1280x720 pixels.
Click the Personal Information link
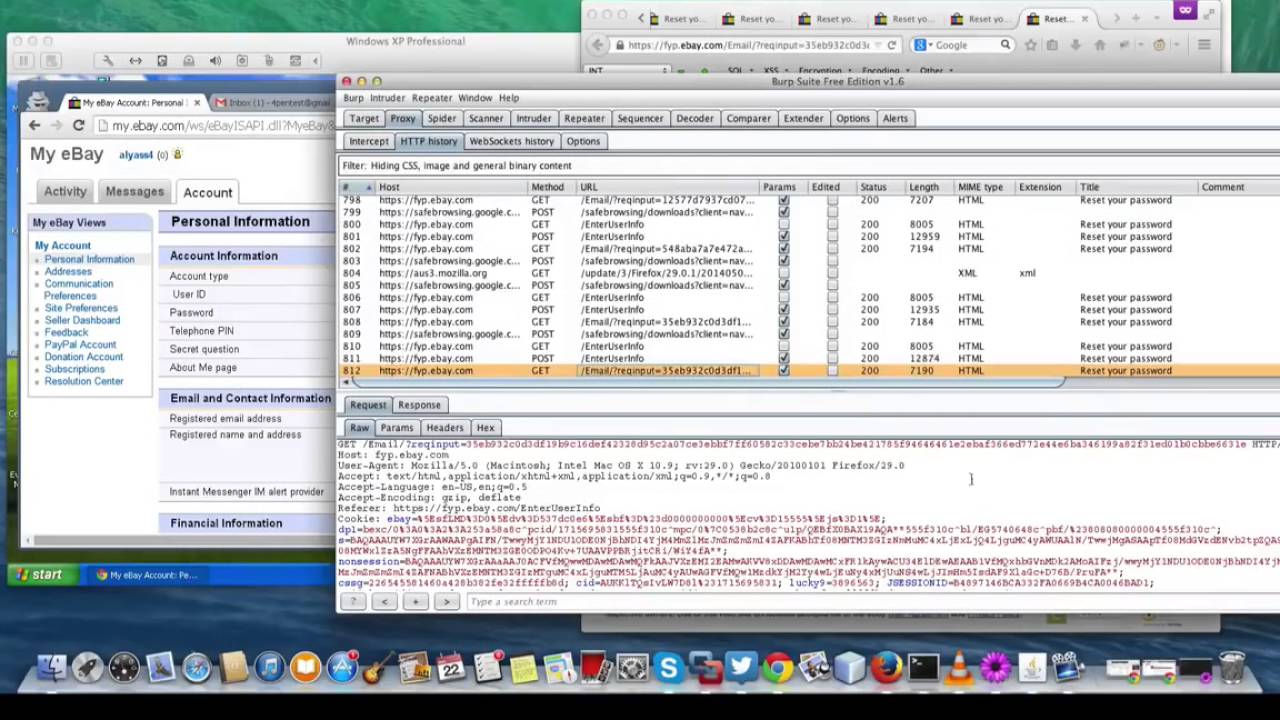(89, 259)
